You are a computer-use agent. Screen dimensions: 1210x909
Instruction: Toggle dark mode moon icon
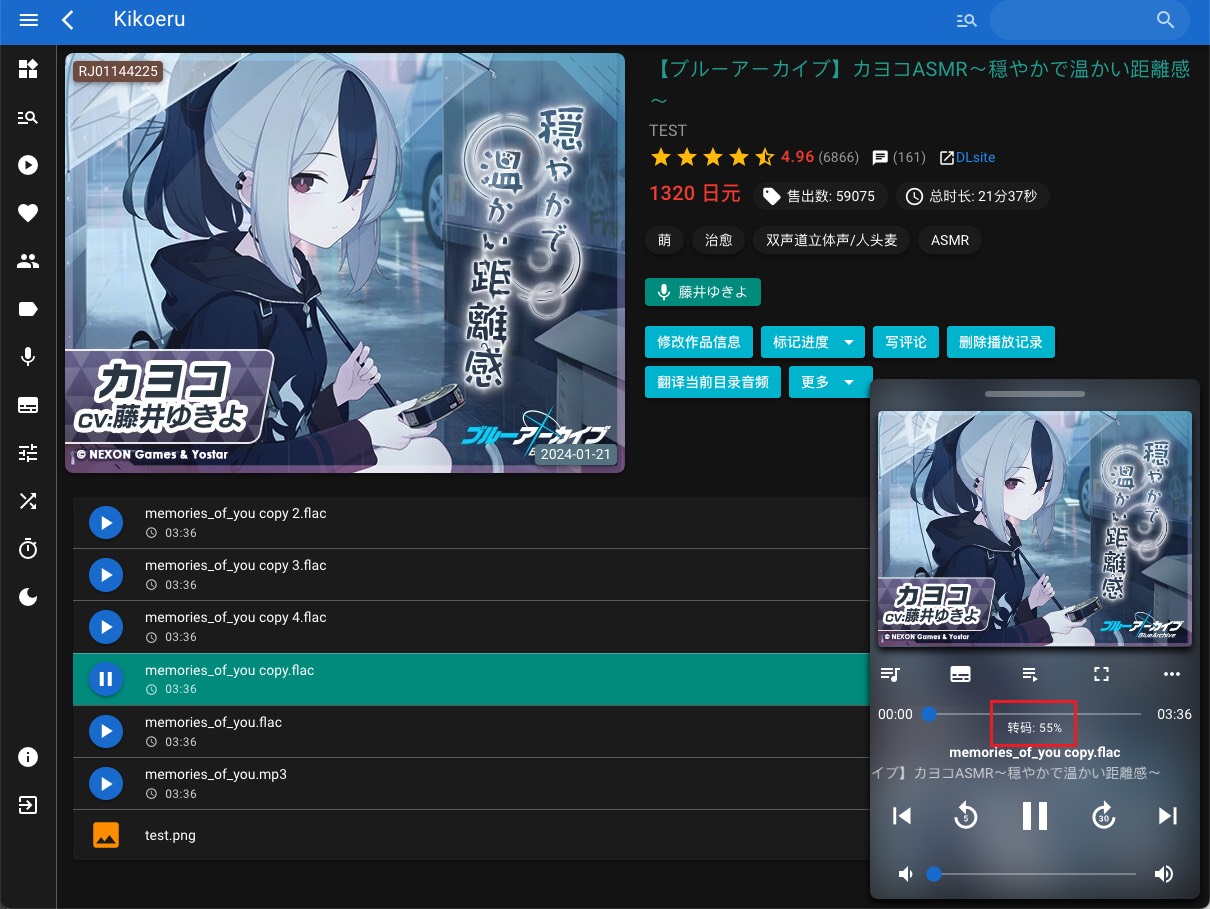click(28, 597)
